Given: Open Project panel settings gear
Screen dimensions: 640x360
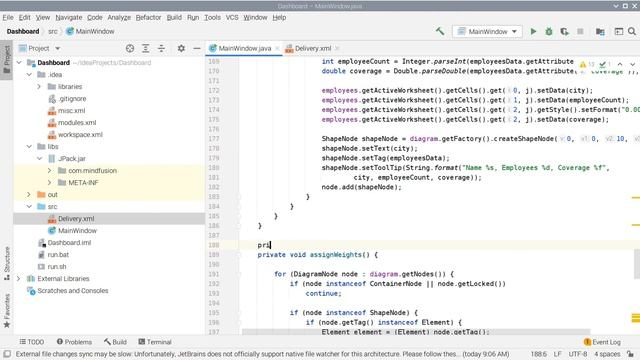Looking at the screenshot, I should [181, 48].
